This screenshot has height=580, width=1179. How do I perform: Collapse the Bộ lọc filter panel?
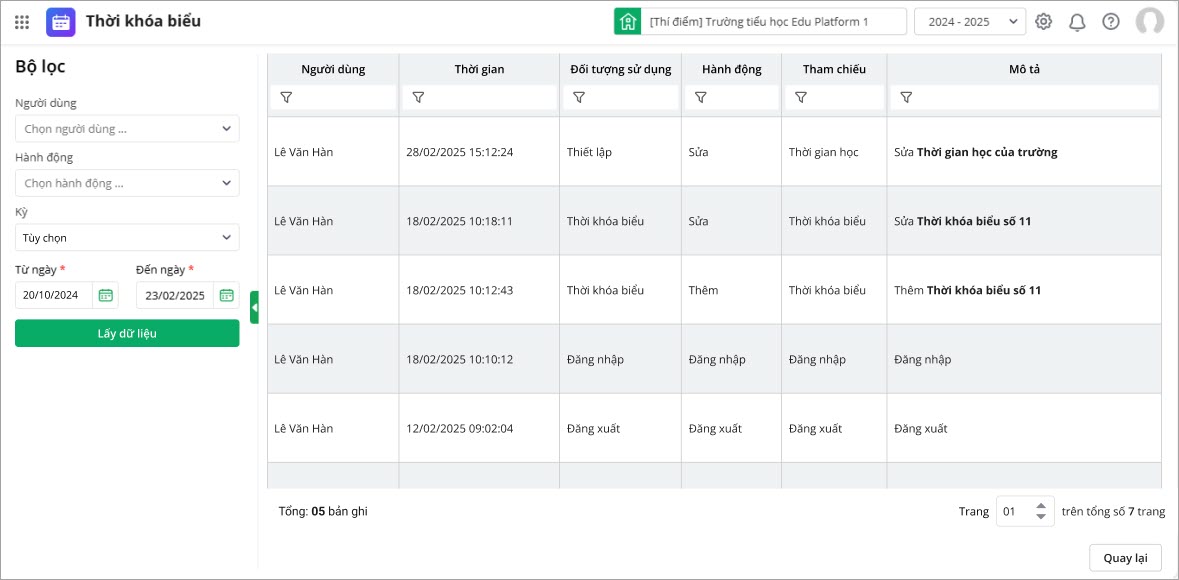coord(254,307)
